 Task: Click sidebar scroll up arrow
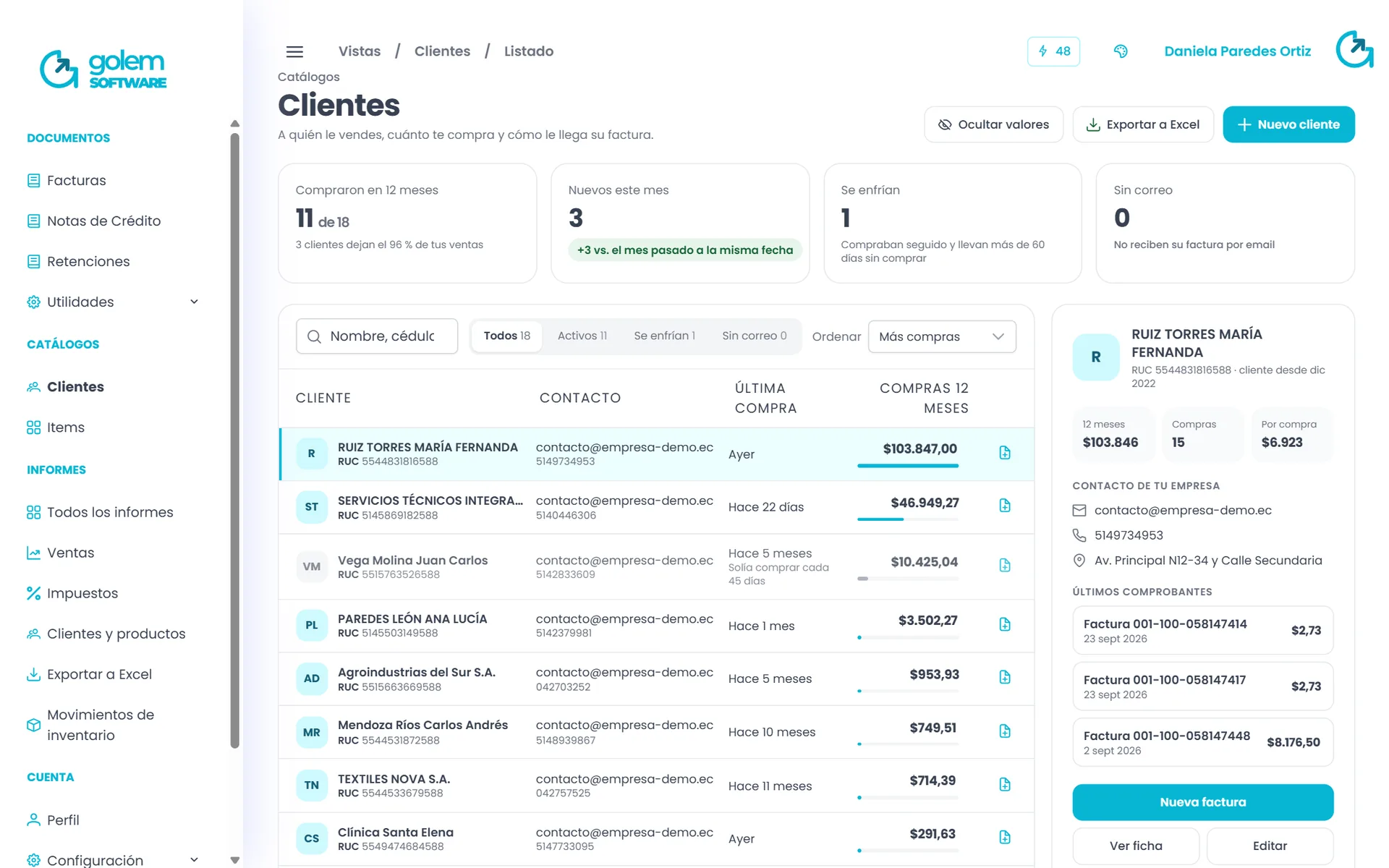coord(234,124)
